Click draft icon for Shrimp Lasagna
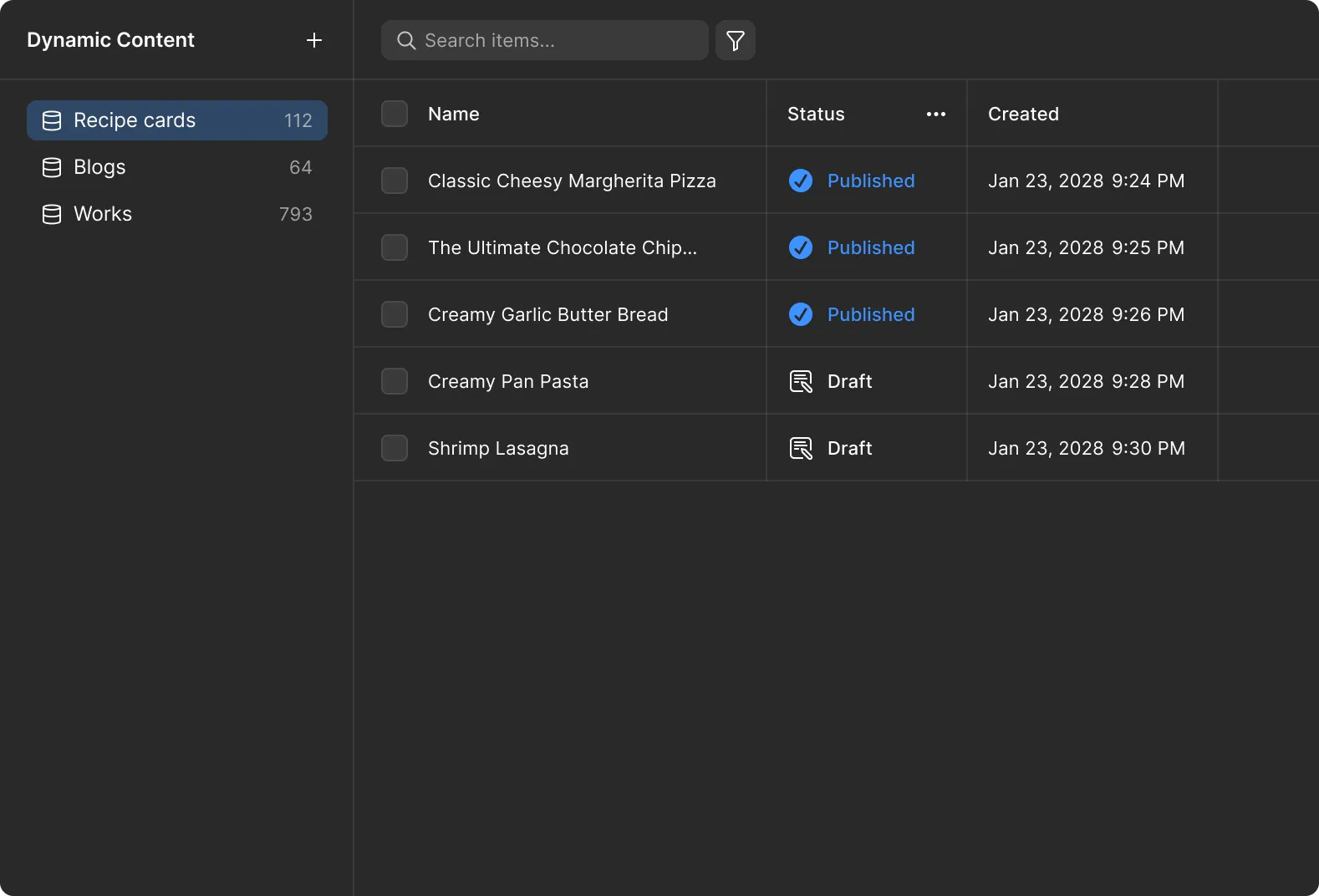1319x896 pixels. click(x=801, y=448)
